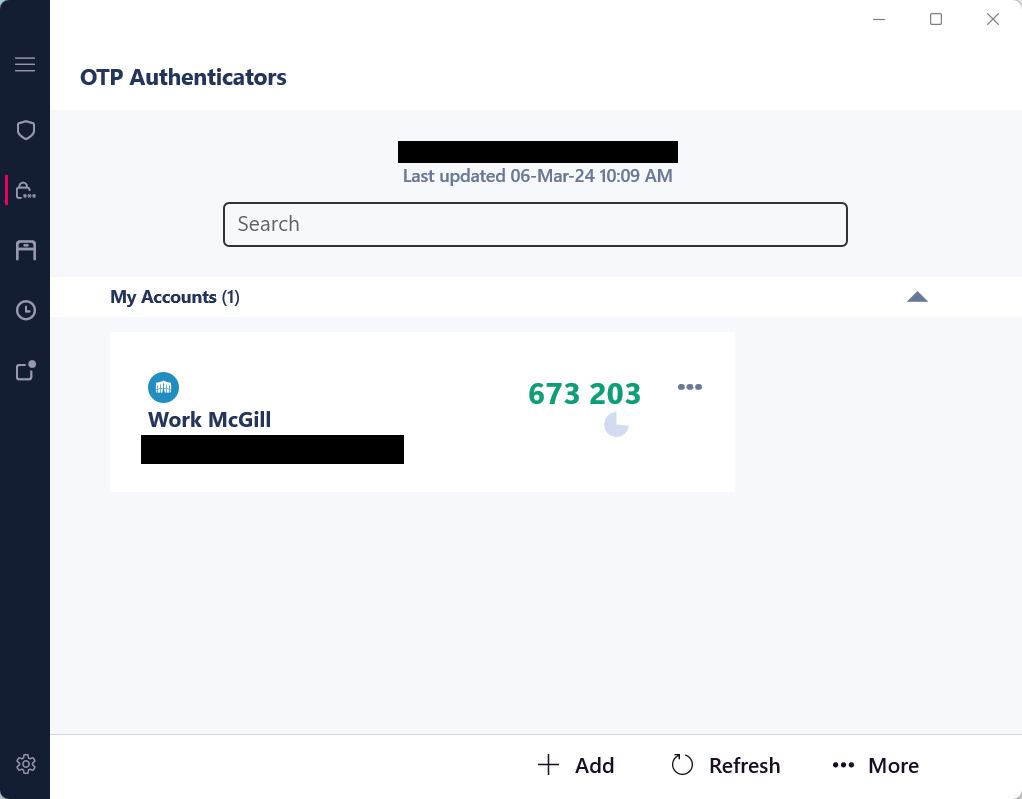
Task: Click the Add button
Action: [x=576, y=766]
